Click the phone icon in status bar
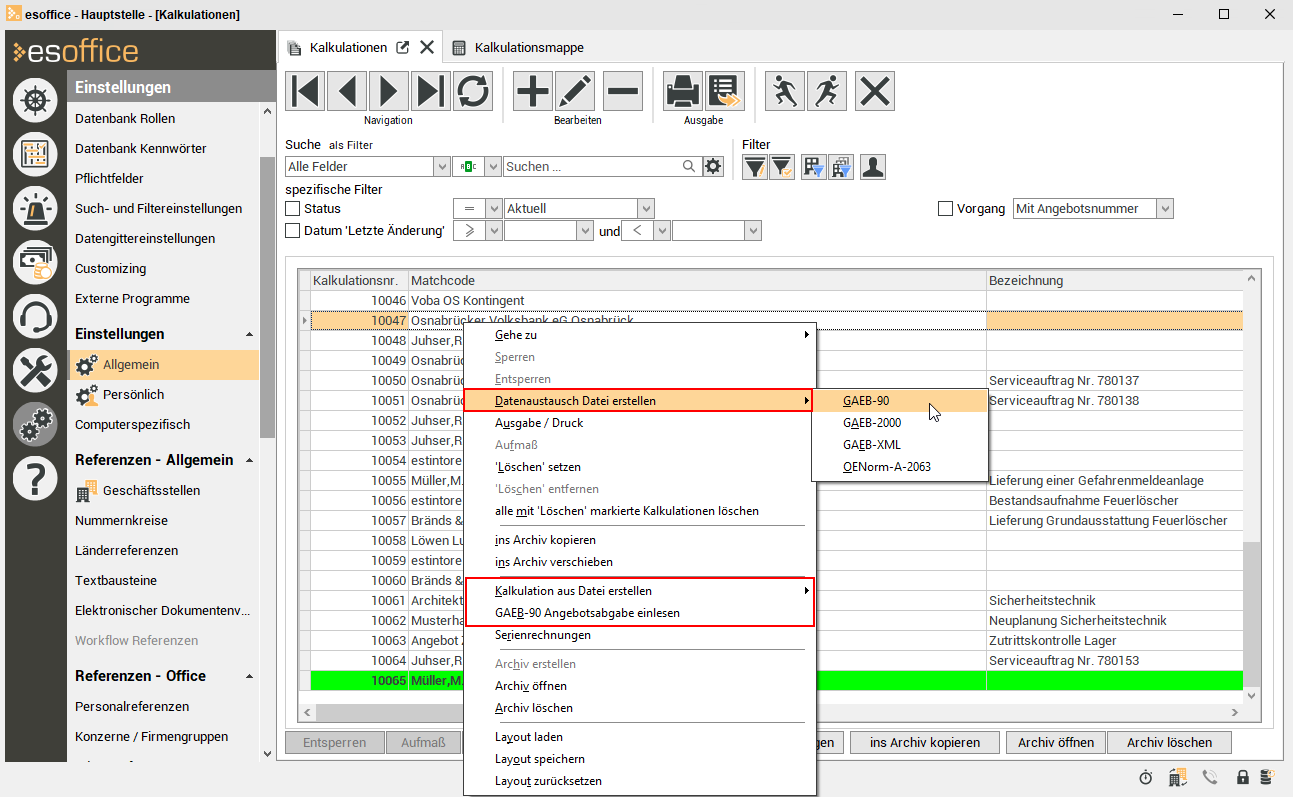Image resolution: width=1293 pixels, height=797 pixels. point(1210,777)
